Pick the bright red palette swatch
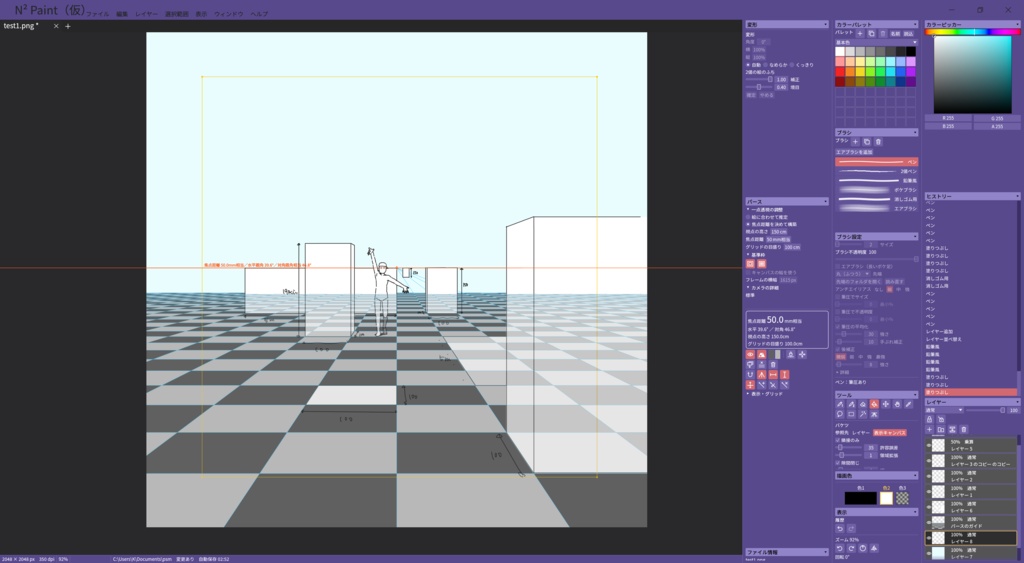The width and height of the screenshot is (1024, 563). [x=840, y=72]
